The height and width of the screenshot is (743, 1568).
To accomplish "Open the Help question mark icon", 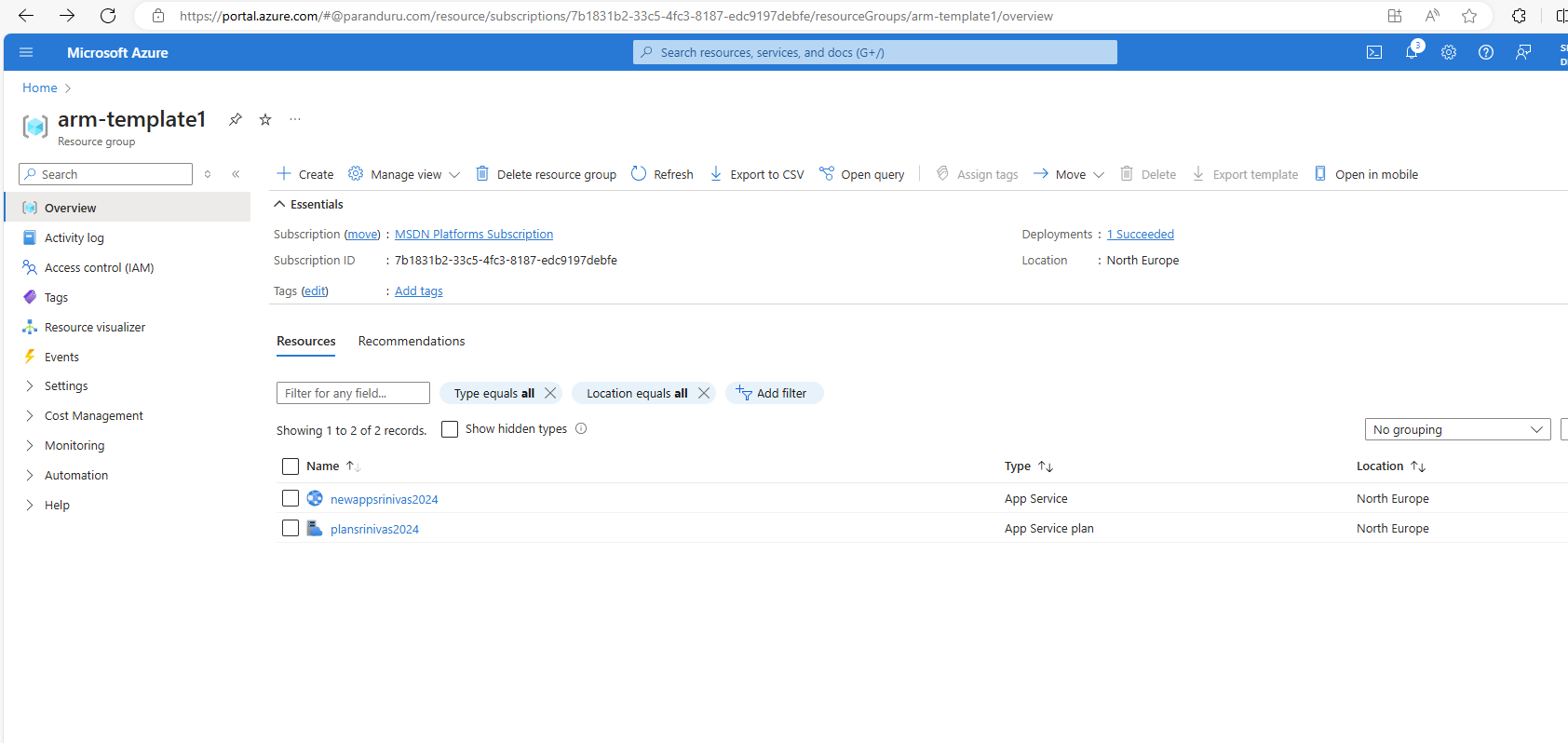I will coord(1486,52).
